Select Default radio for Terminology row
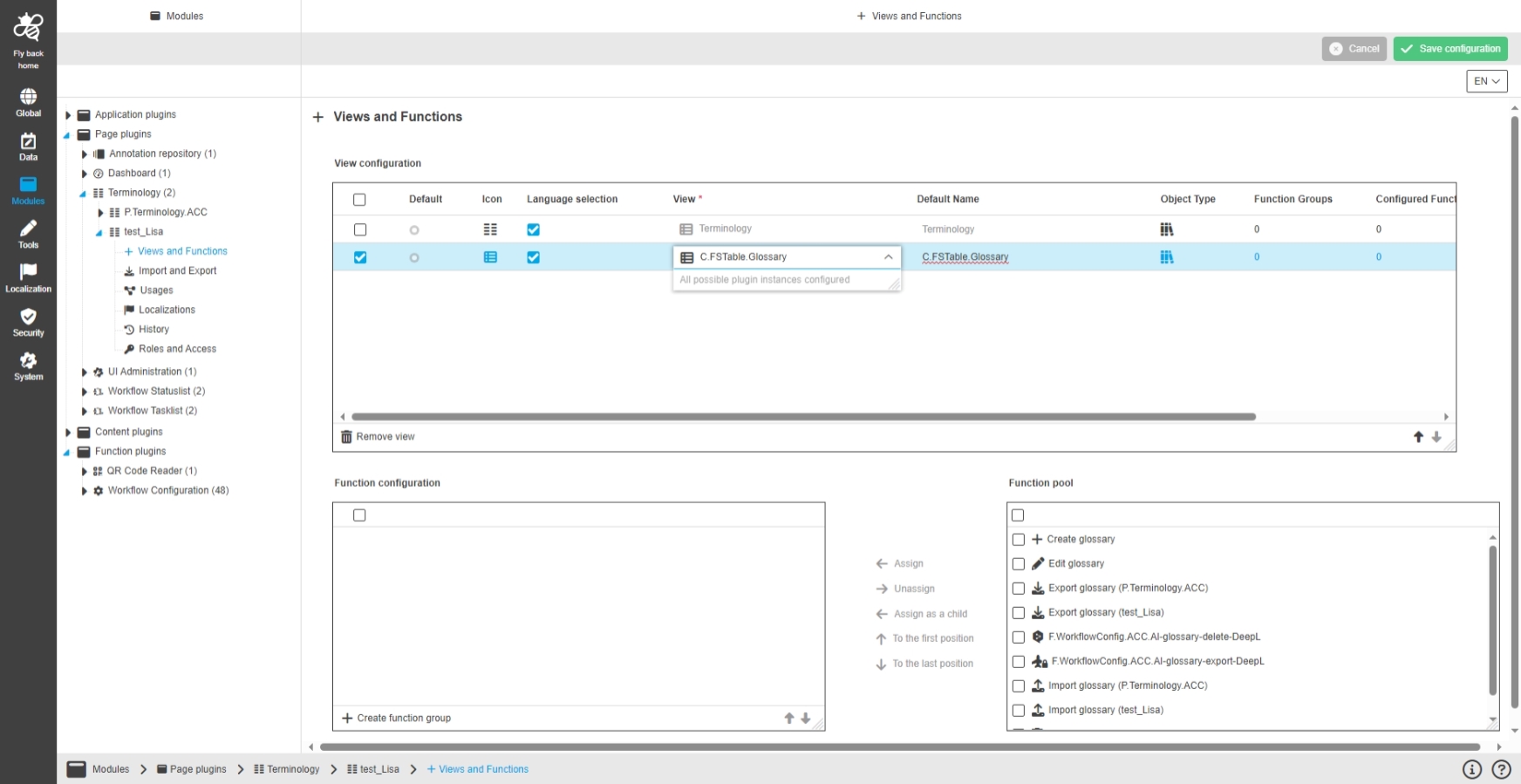 pos(414,230)
